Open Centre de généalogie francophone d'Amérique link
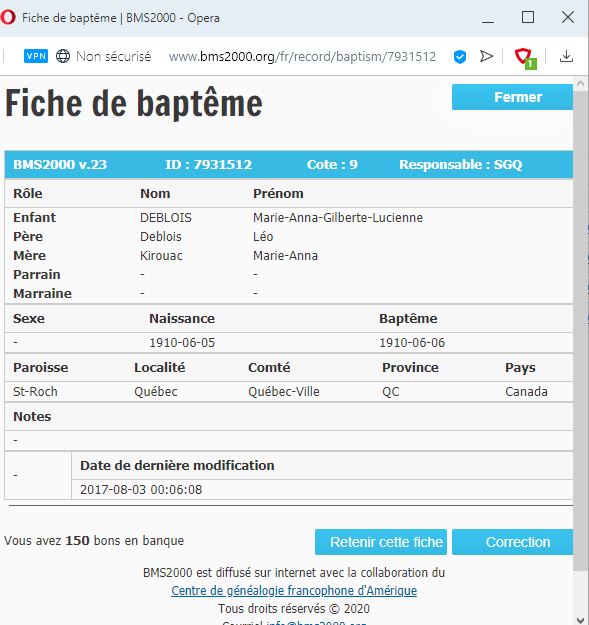 (294, 590)
